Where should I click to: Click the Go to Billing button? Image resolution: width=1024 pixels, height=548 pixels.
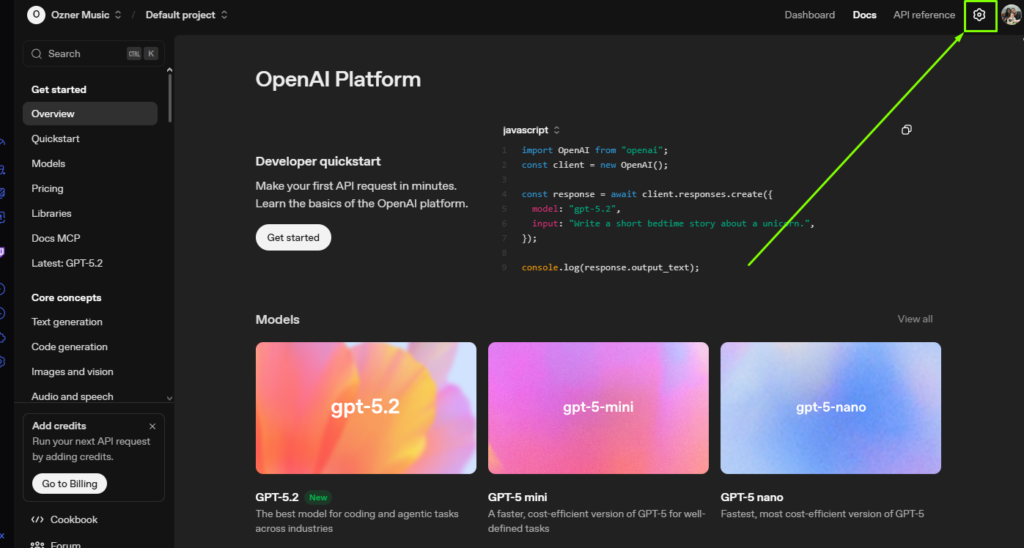pos(70,483)
